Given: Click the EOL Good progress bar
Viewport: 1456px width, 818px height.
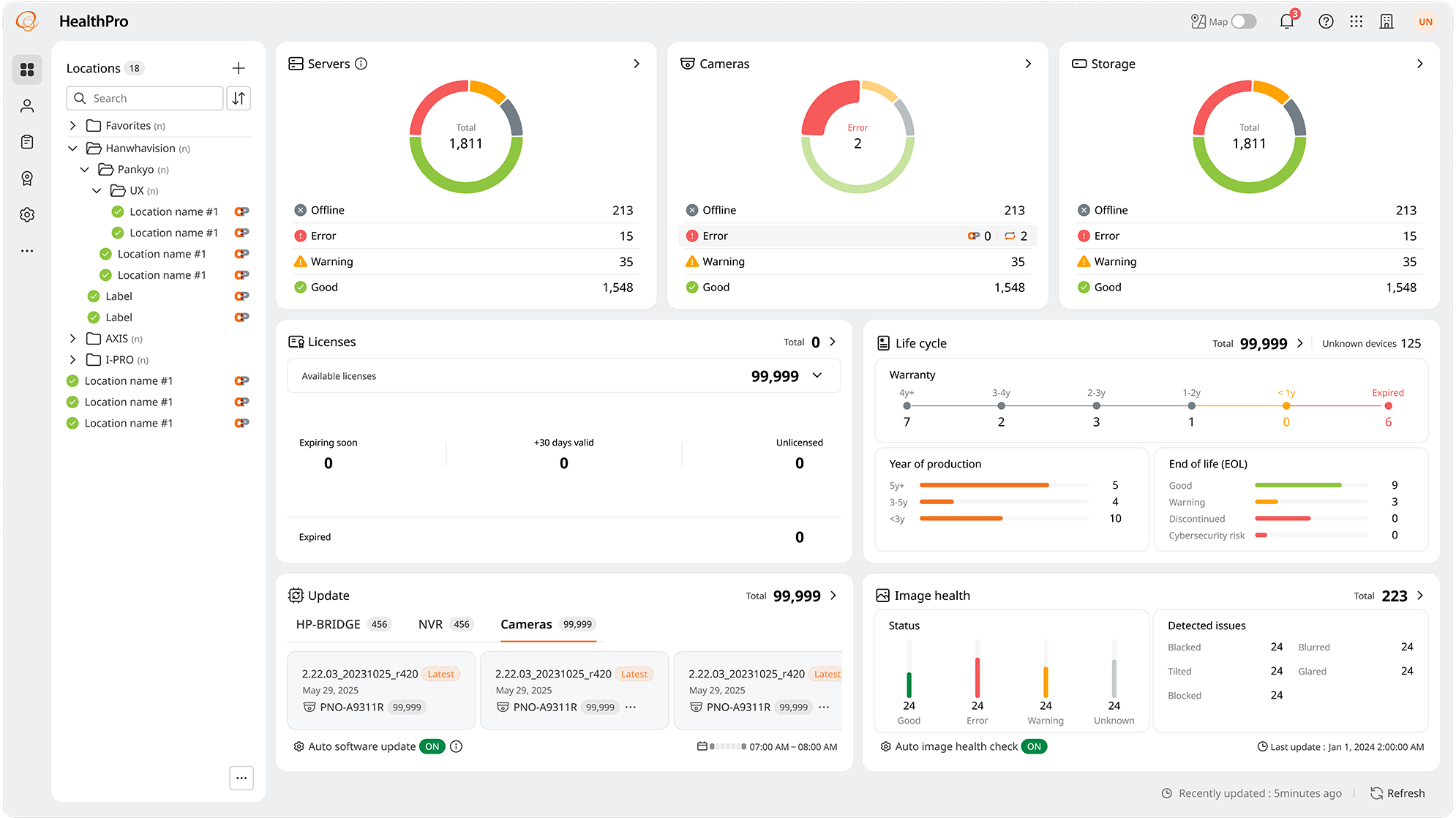Looking at the screenshot, I should (x=1311, y=485).
